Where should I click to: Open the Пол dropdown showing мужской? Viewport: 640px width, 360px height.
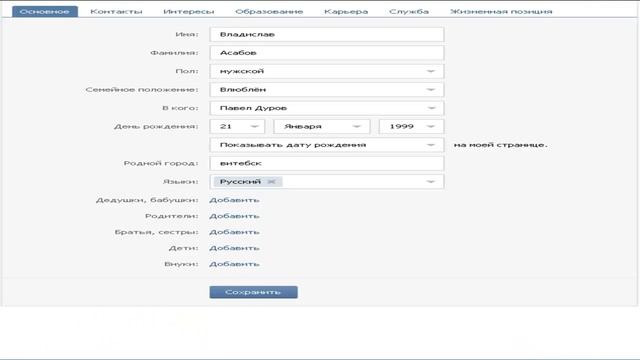[327, 71]
